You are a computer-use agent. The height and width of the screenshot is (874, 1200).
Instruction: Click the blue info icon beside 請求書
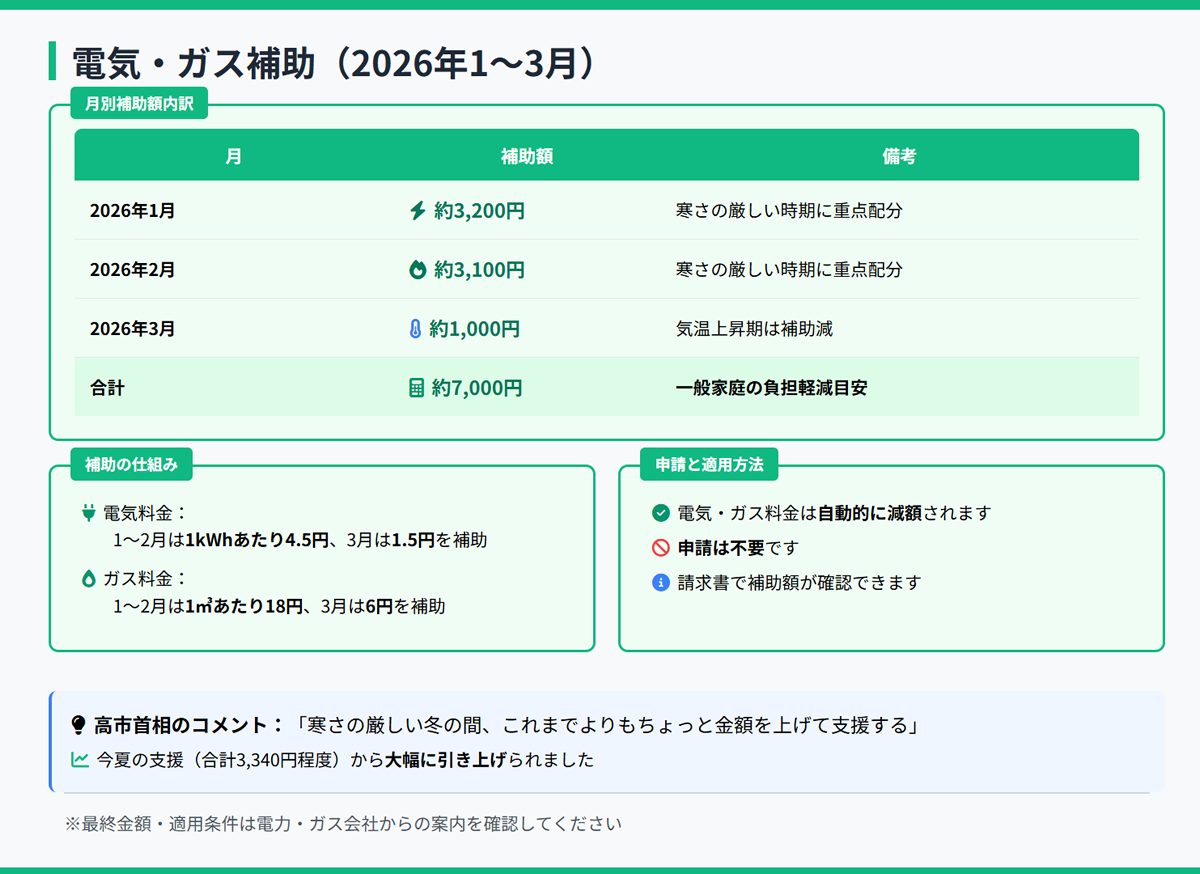[660, 582]
